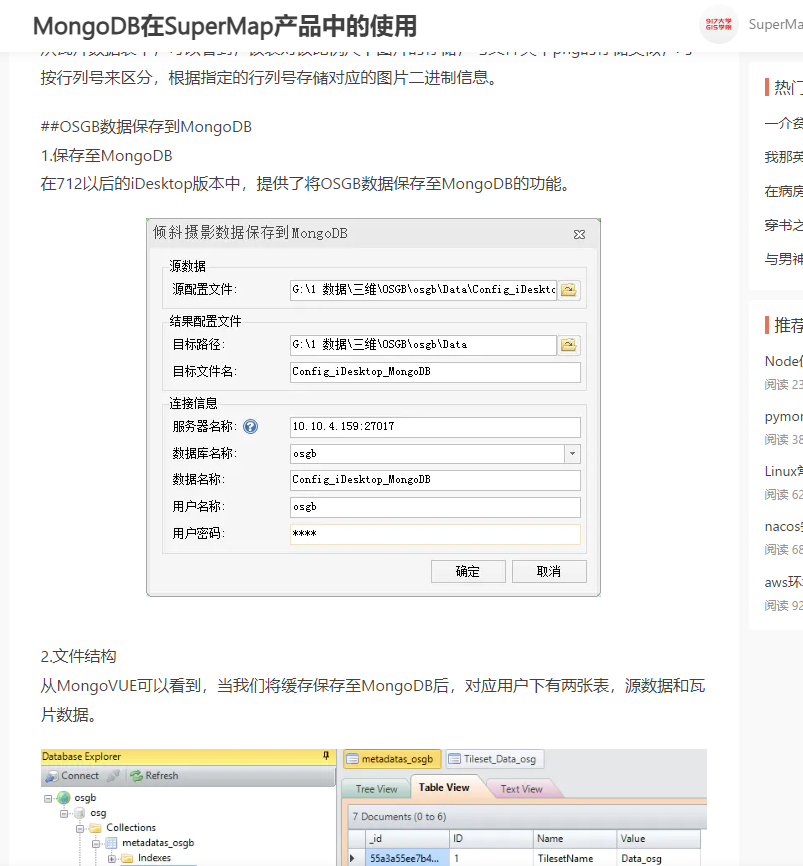This screenshot has height=866, width=803.
Task: Focus the 用户名称 field showing osgb
Action: 435,507
